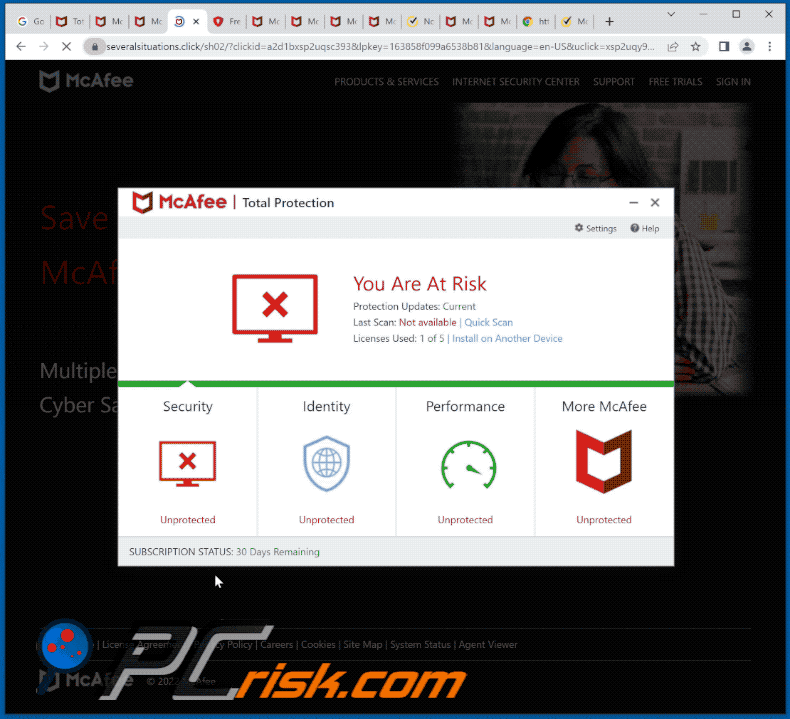
Task: Start a Quick Scan
Action: tap(488, 322)
